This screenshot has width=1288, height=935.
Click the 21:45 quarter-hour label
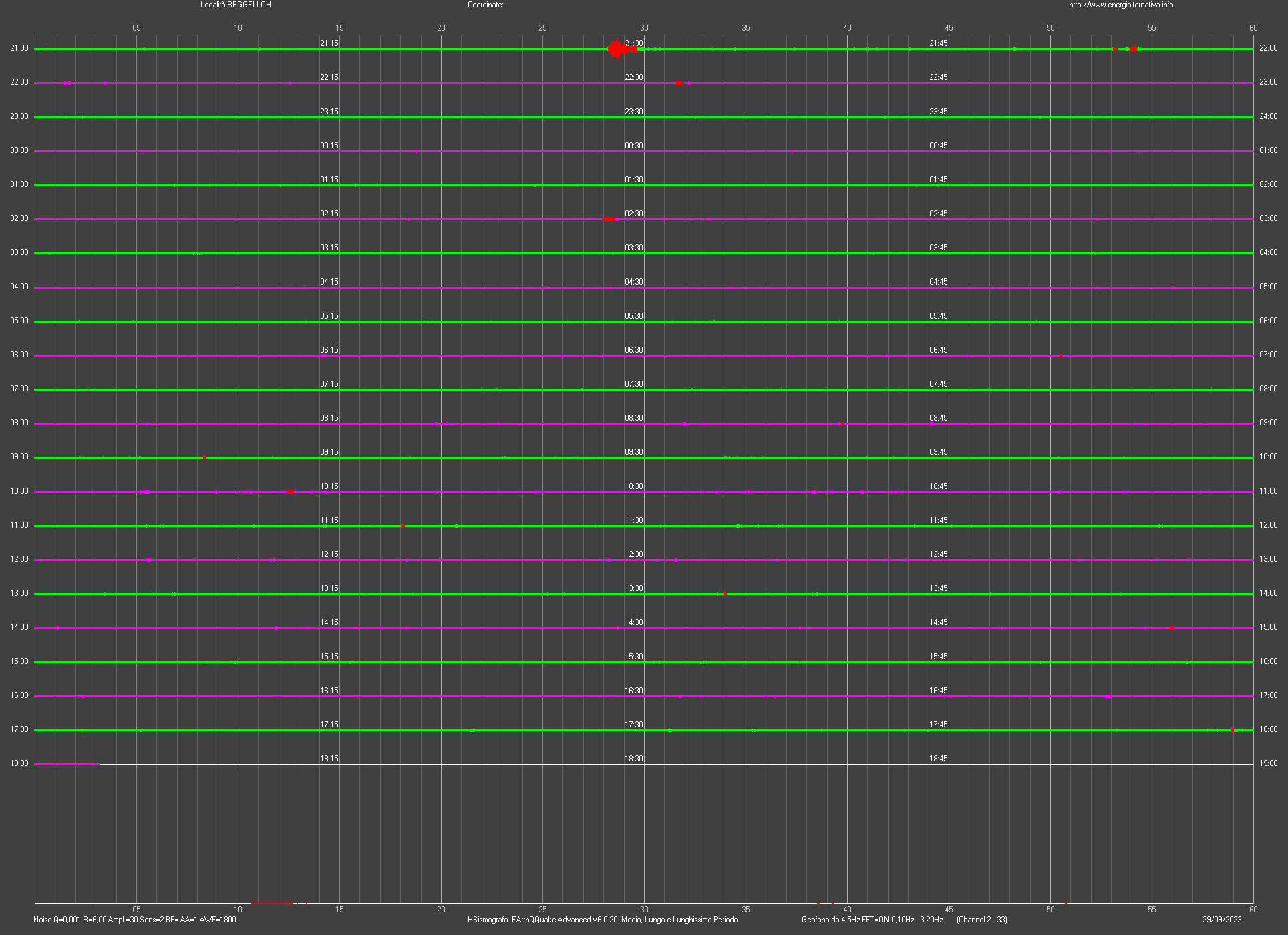(939, 43)
